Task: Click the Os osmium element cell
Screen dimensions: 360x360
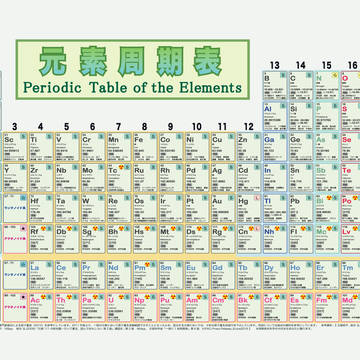Action: 145,208
